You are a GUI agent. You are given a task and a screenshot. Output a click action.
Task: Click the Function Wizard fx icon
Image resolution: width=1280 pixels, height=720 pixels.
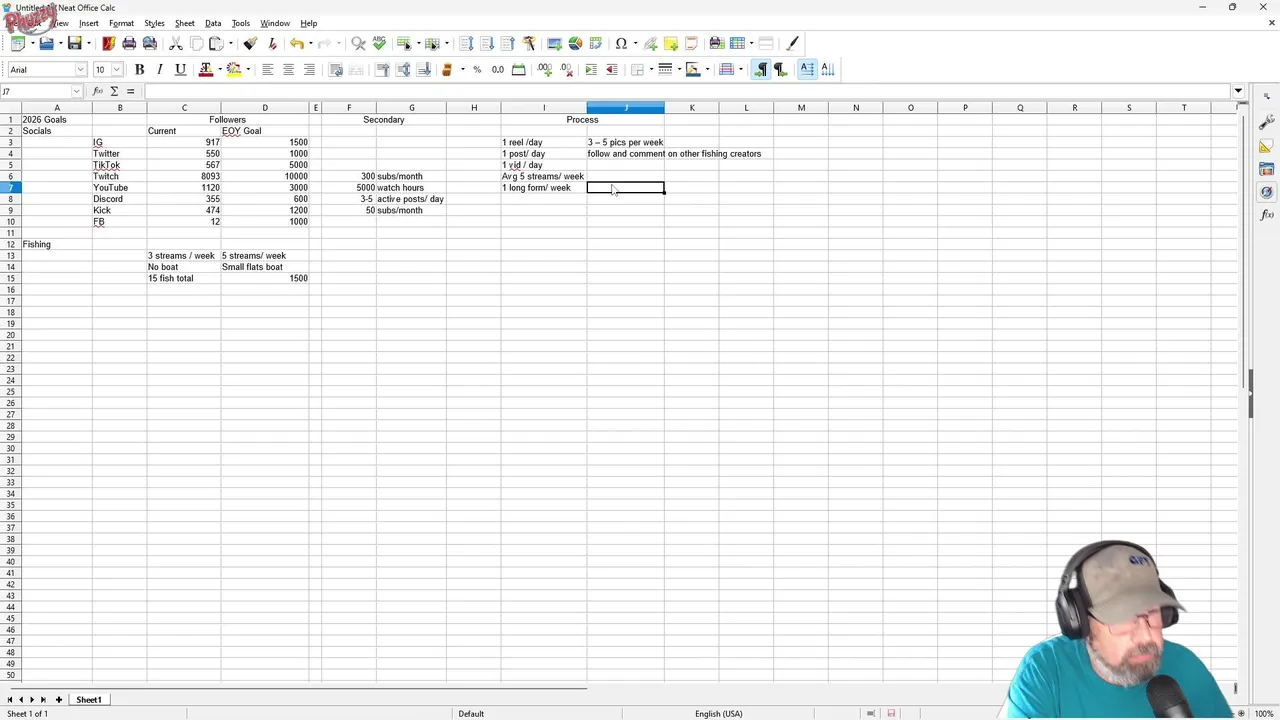(x=98, y=91)
